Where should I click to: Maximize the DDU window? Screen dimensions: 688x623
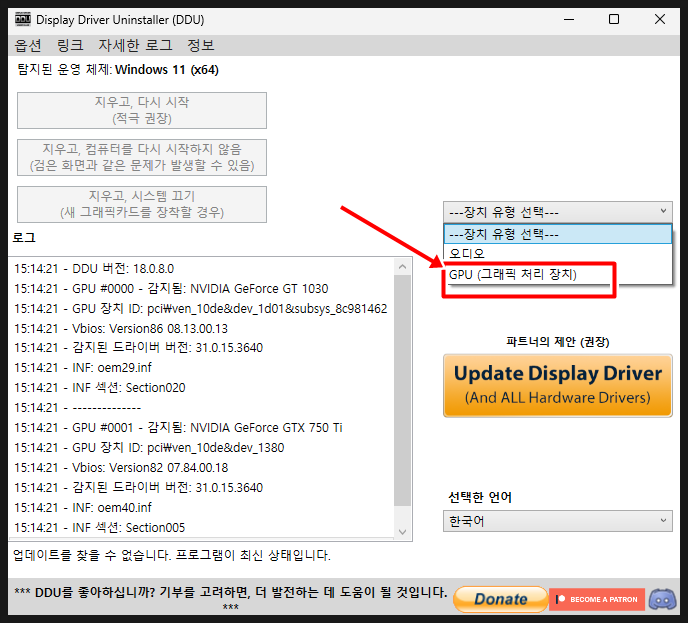pyautogui.click(x=614, y=19)
